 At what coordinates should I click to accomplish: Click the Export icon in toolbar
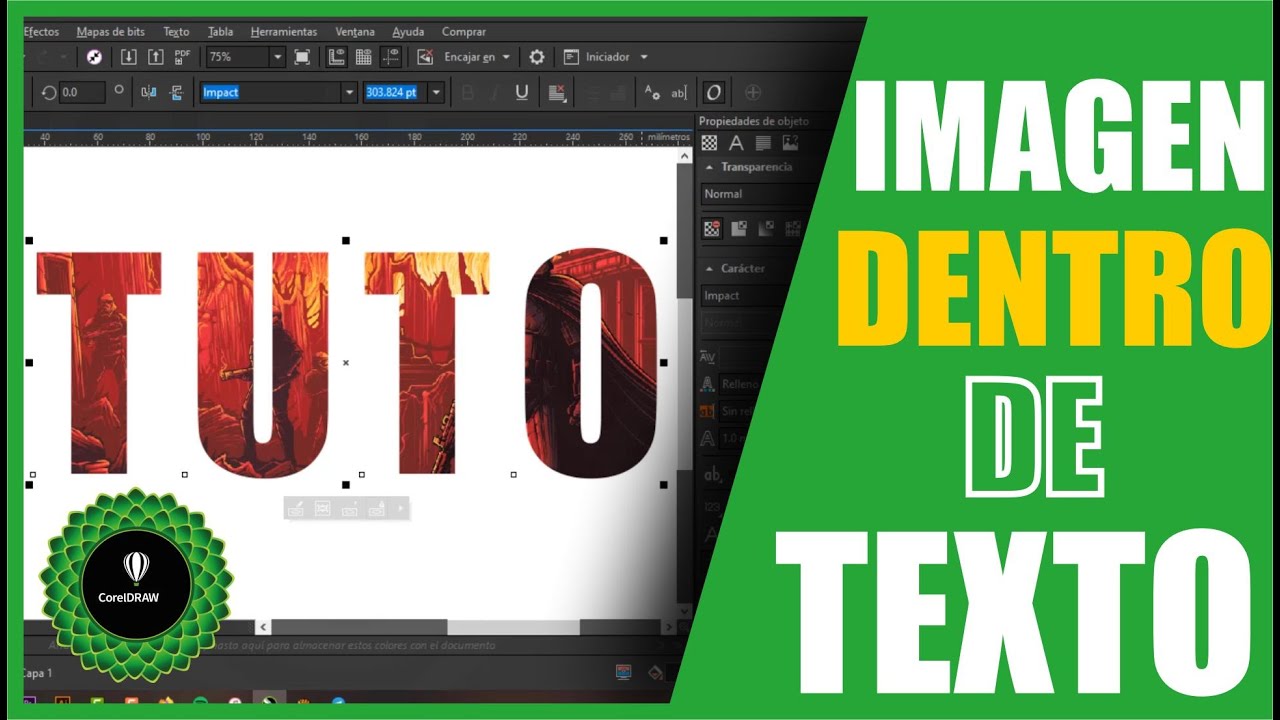point(155,57)
